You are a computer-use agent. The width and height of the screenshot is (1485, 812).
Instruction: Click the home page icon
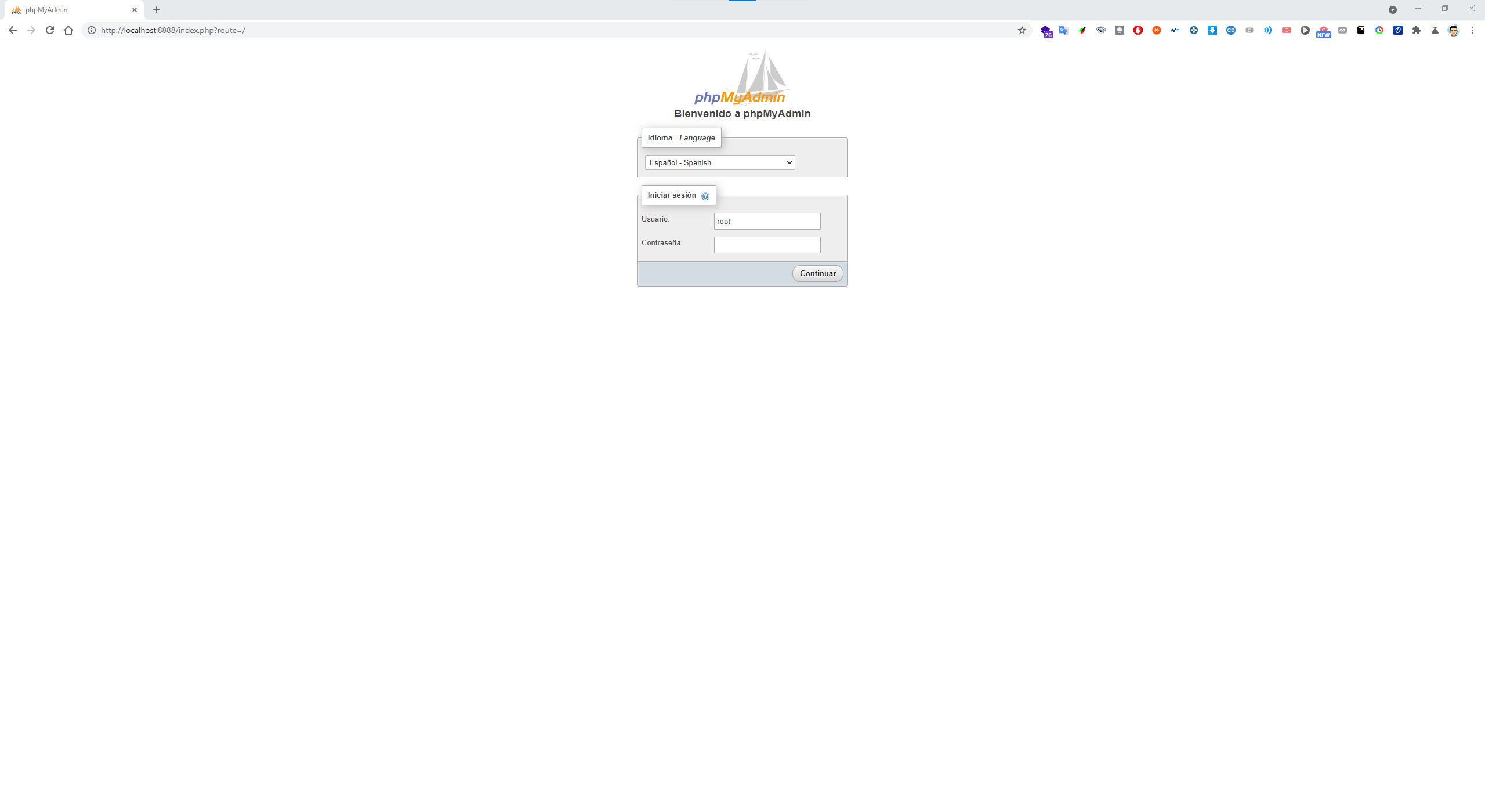68,30
